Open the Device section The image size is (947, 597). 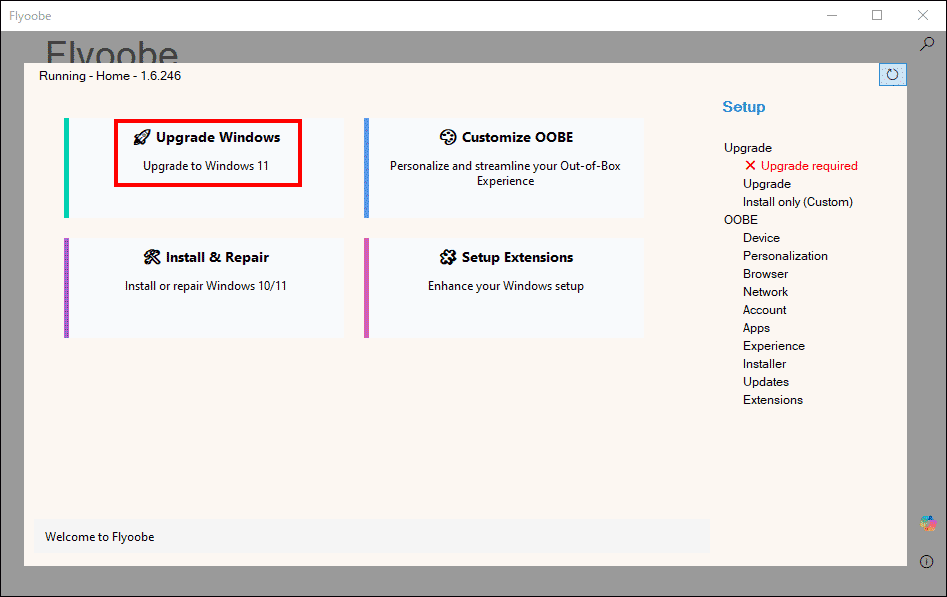[761, 238]
